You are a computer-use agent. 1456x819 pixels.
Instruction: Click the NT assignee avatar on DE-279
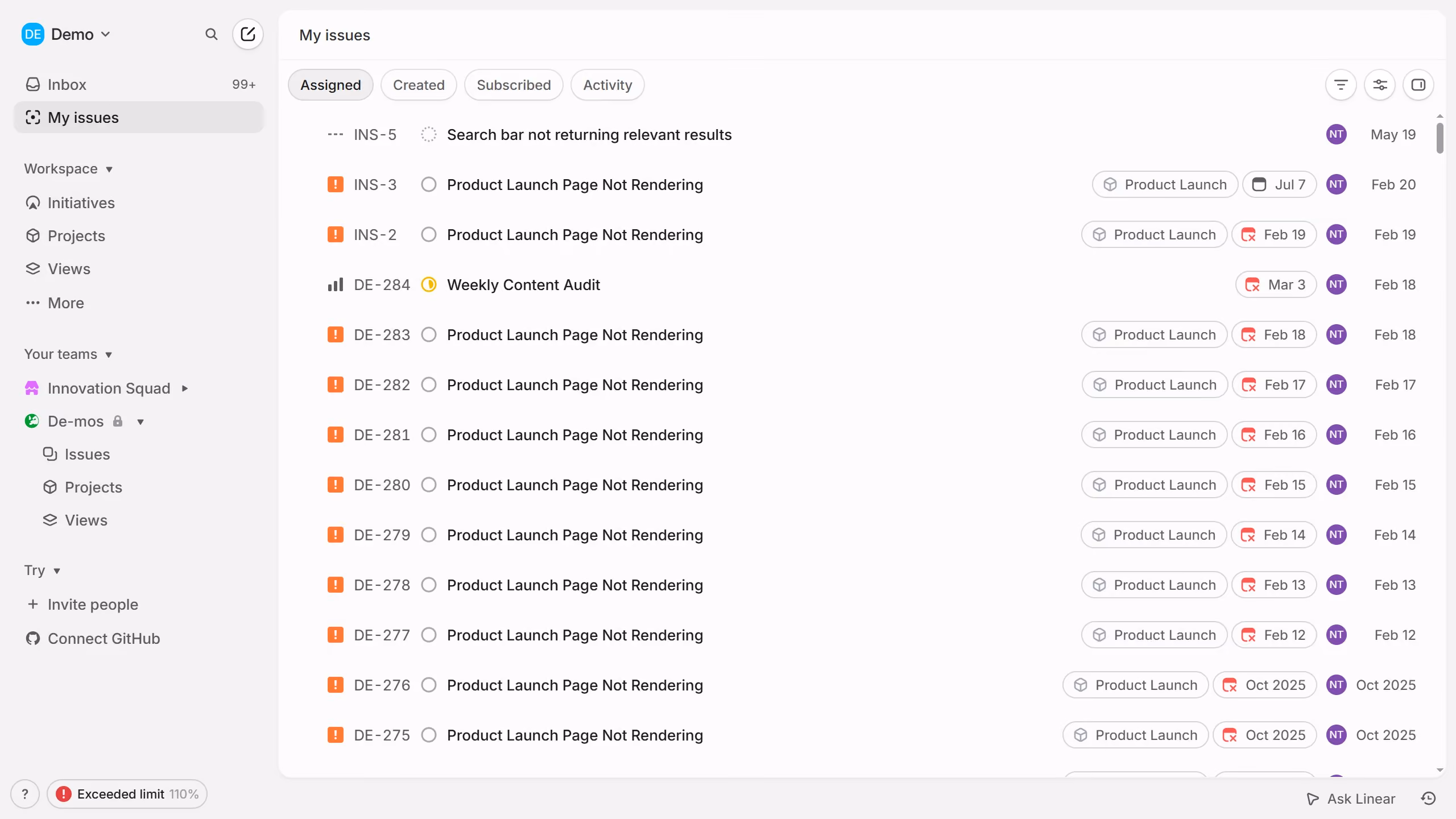click(x=1337, y=535)
